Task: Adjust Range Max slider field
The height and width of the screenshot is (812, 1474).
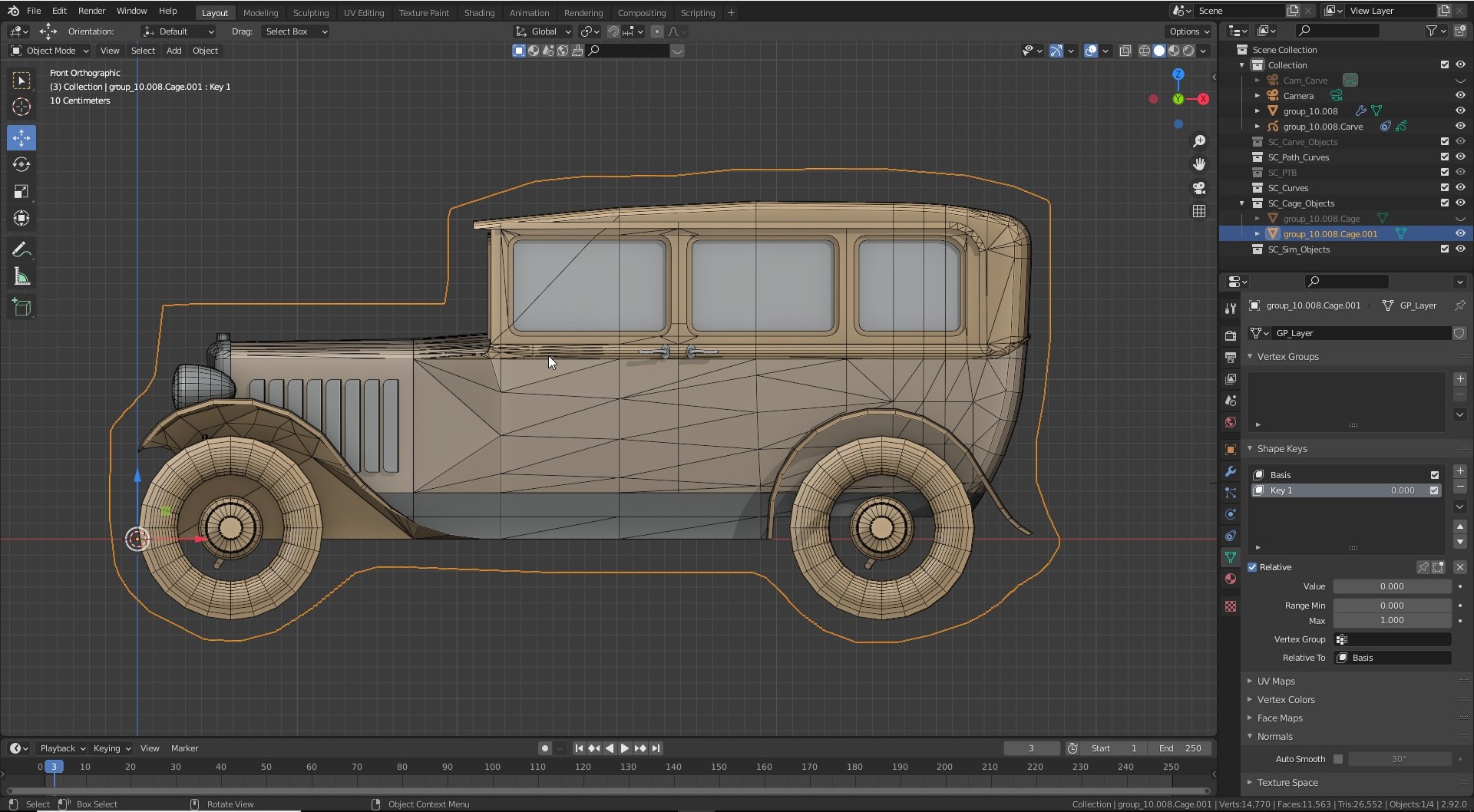Action: pyautogui.click(x=1392, y=621)
